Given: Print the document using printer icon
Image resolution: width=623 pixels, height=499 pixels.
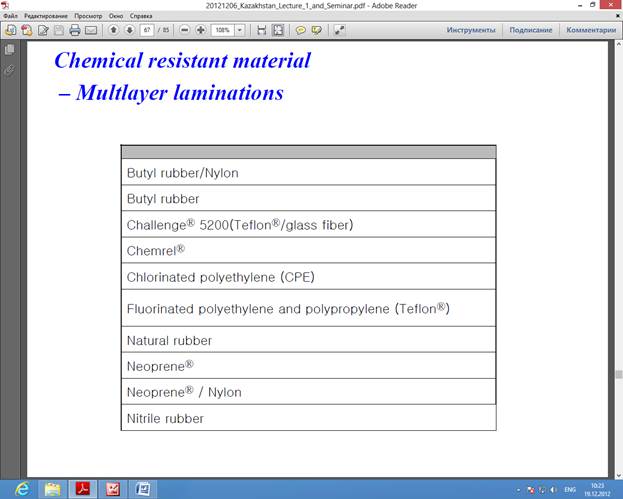Looking at the screenshot, I should pyautogui.click(x=75, y=30).
